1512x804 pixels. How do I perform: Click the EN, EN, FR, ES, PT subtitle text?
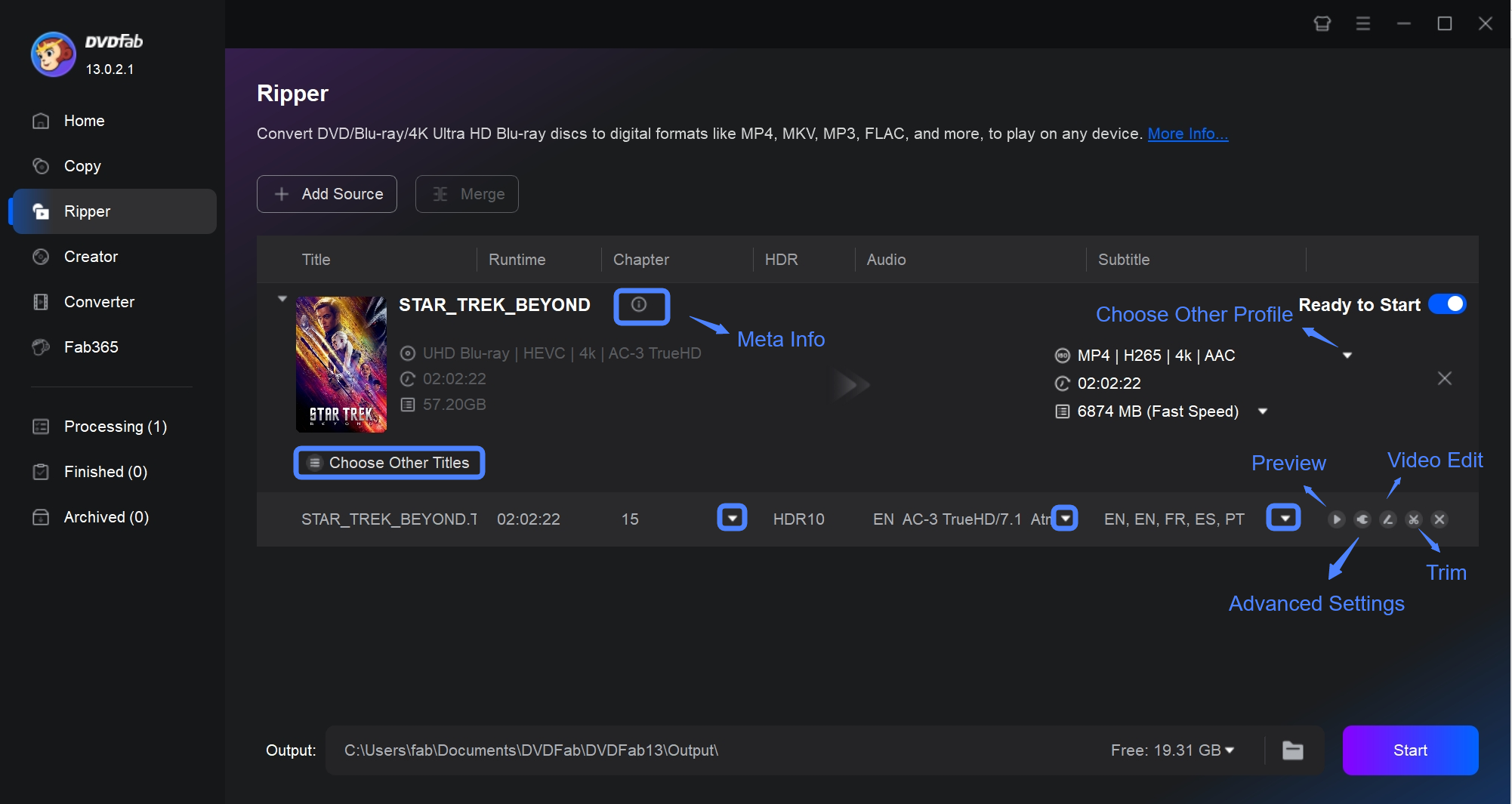[x=1174, y=519]
